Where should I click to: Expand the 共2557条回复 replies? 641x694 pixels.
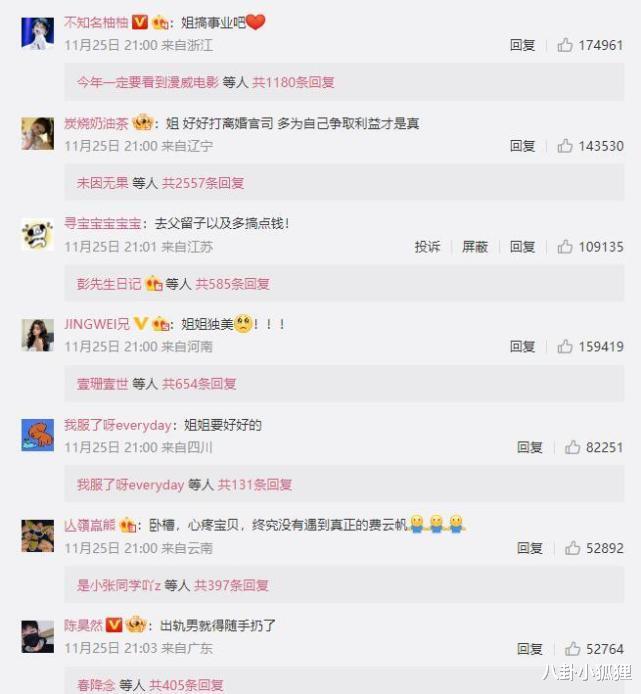(x=203, y=183)
